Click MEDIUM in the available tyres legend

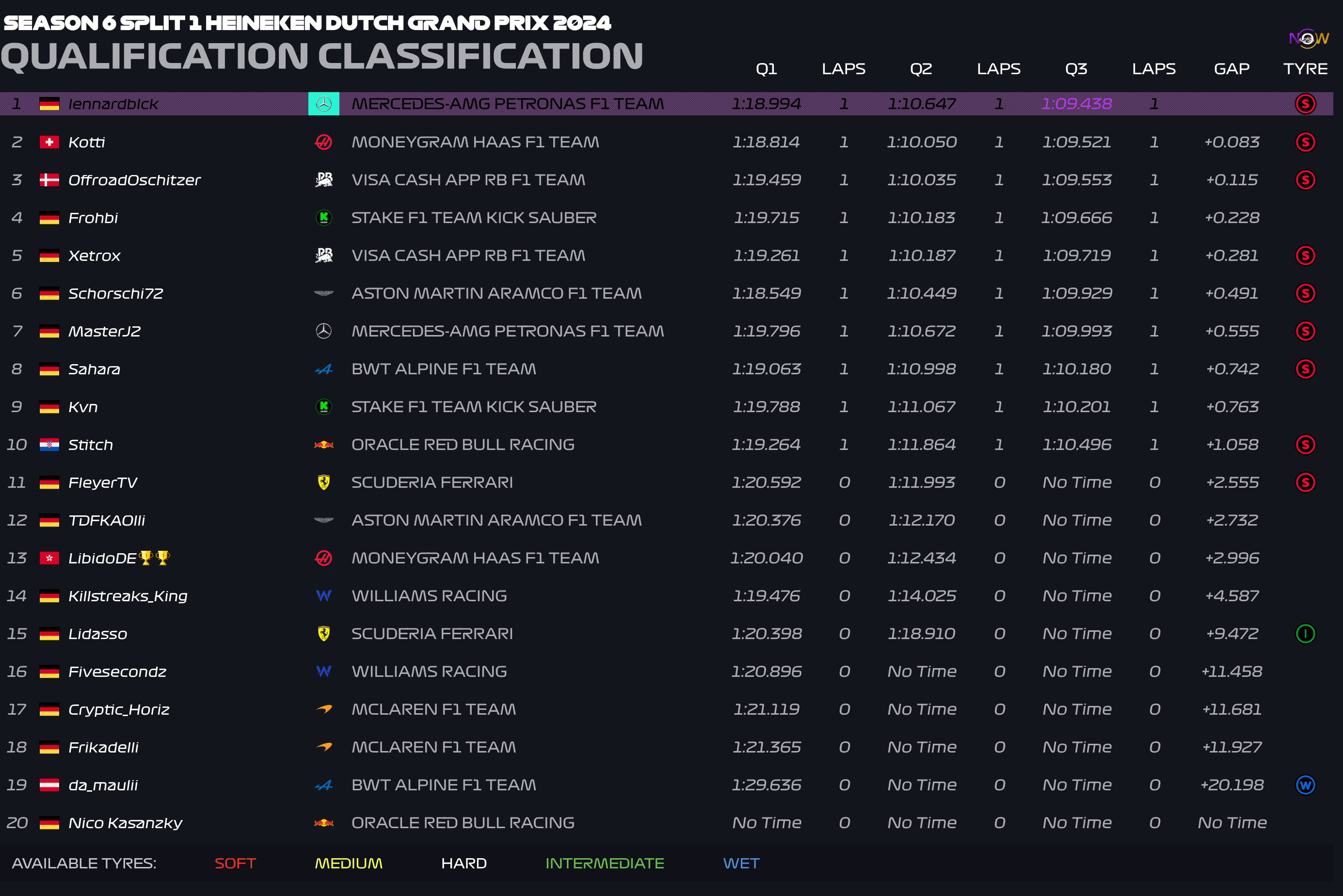point(349,863)
